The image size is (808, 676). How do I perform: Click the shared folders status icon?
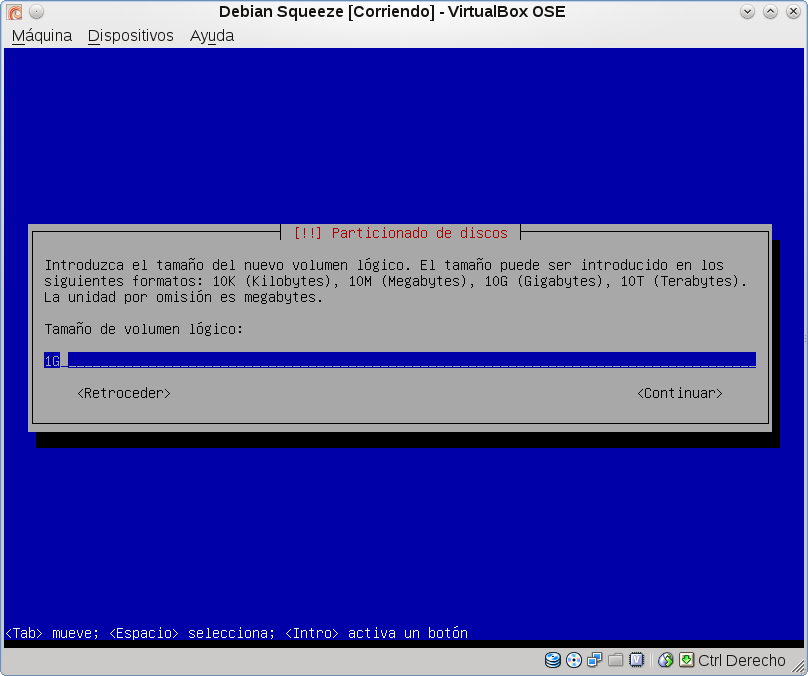tap(615, 660)
